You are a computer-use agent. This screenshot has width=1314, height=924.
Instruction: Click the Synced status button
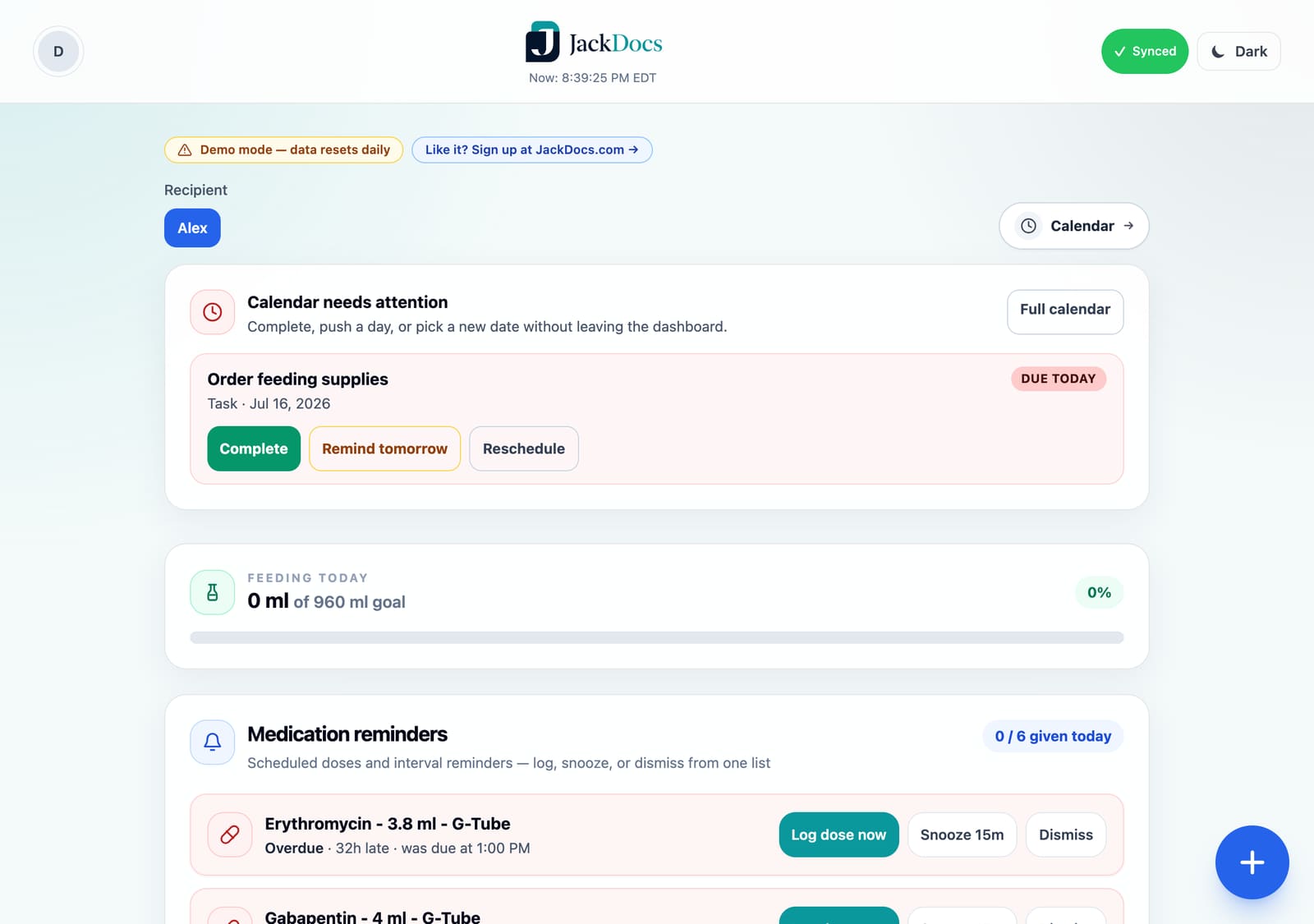(1144, 51)
